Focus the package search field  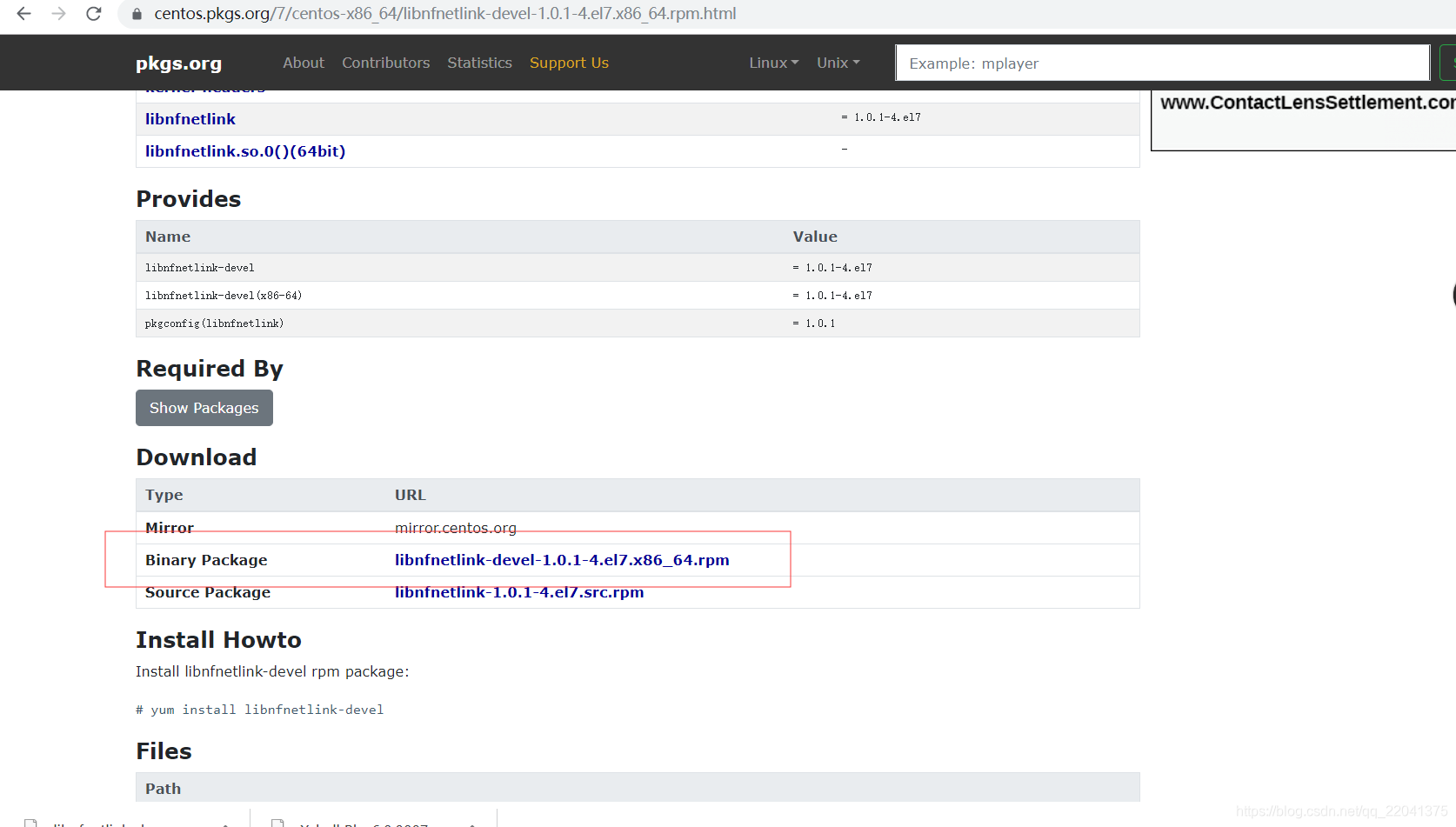click(1162, 63)
